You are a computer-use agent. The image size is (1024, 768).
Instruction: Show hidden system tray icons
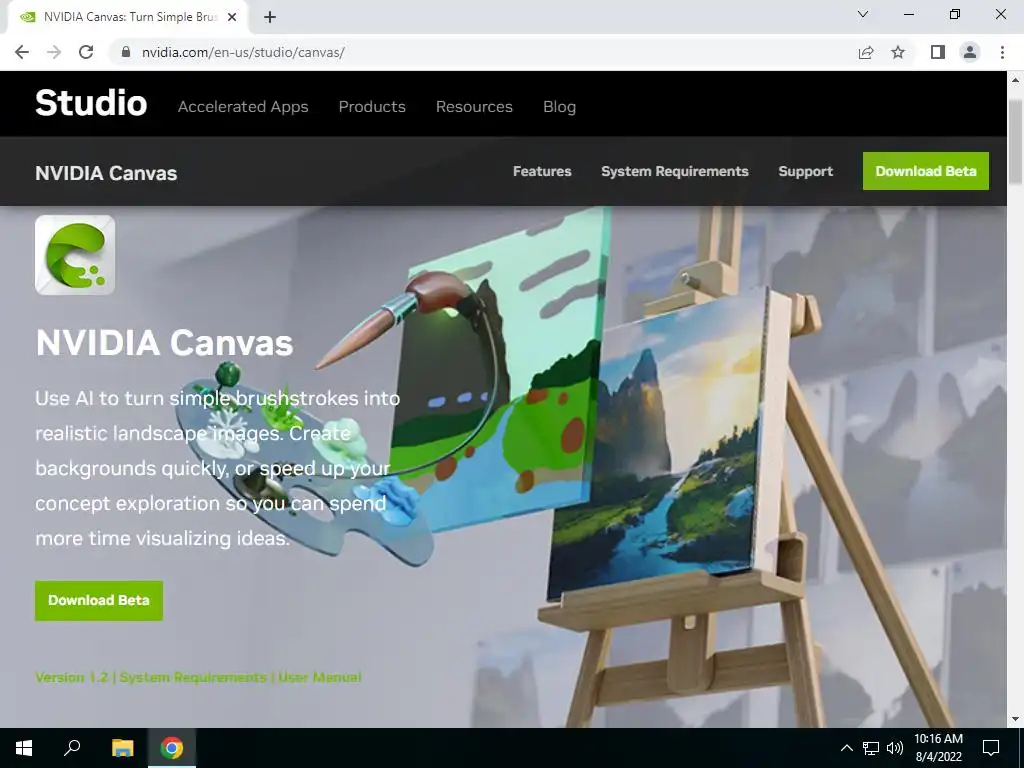[x=846, y=748]
